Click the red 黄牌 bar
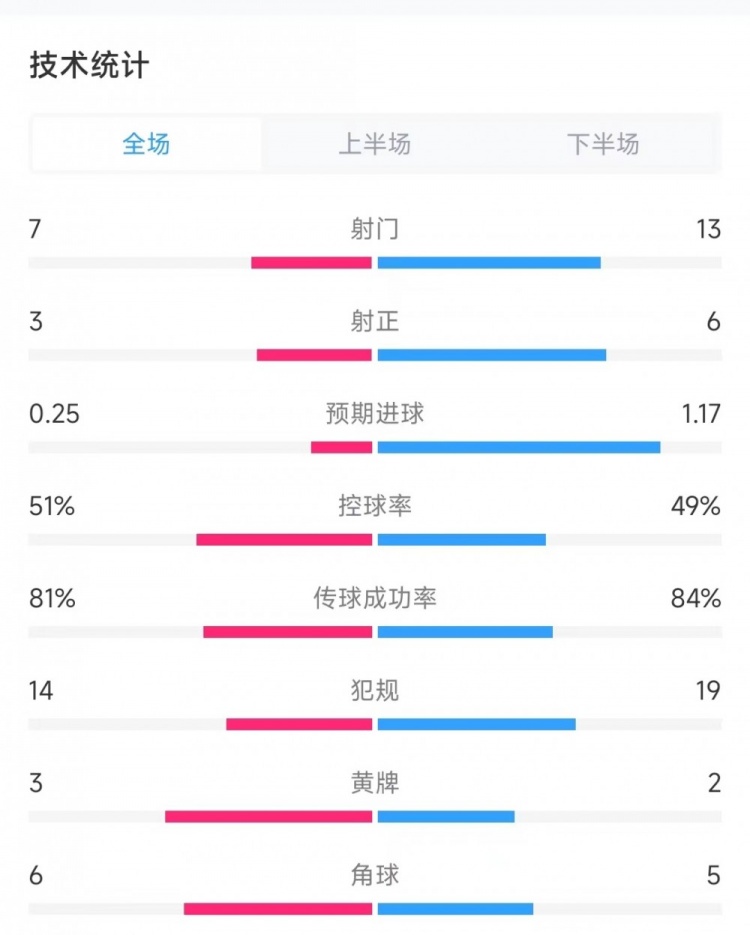 [x=268, y=816]
